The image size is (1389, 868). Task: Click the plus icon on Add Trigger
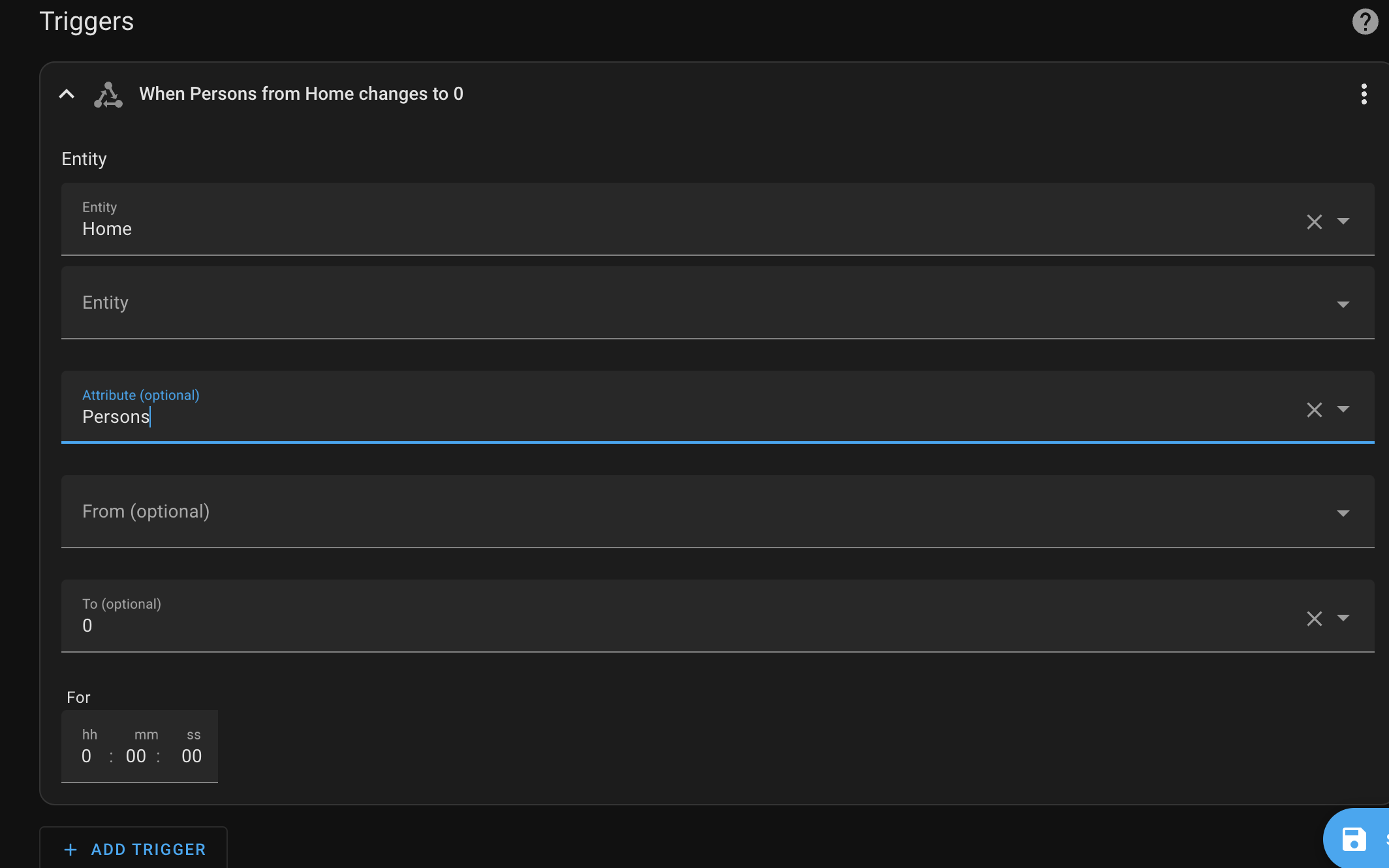click(x=70, y=849)
